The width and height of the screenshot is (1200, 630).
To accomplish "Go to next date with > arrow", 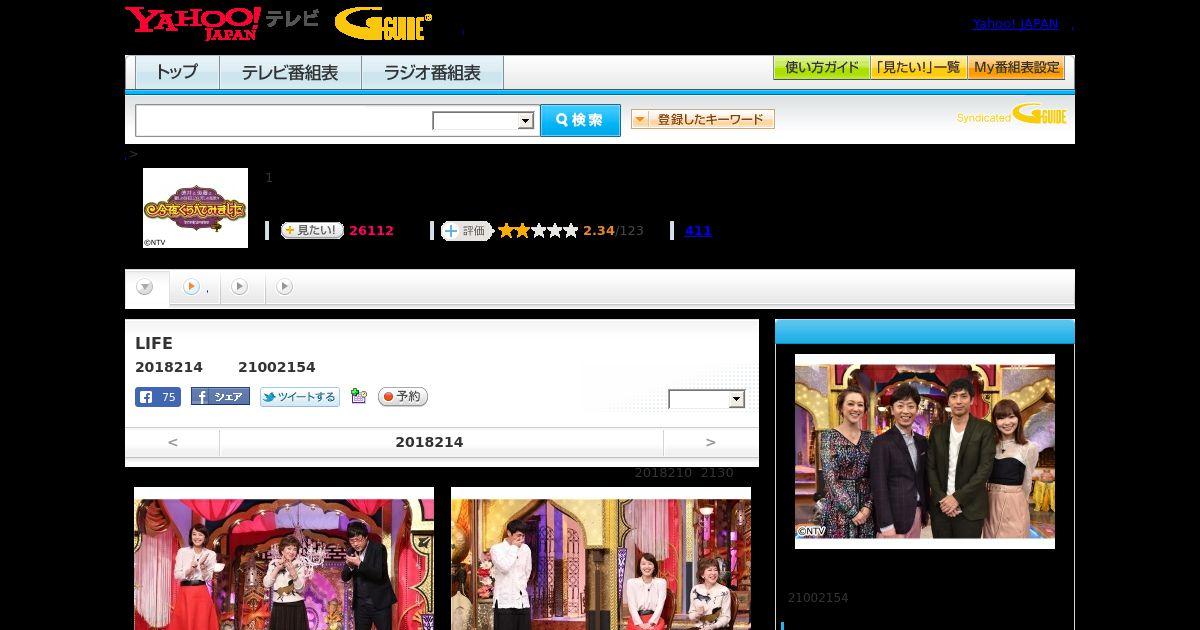I will coord(711,442).
